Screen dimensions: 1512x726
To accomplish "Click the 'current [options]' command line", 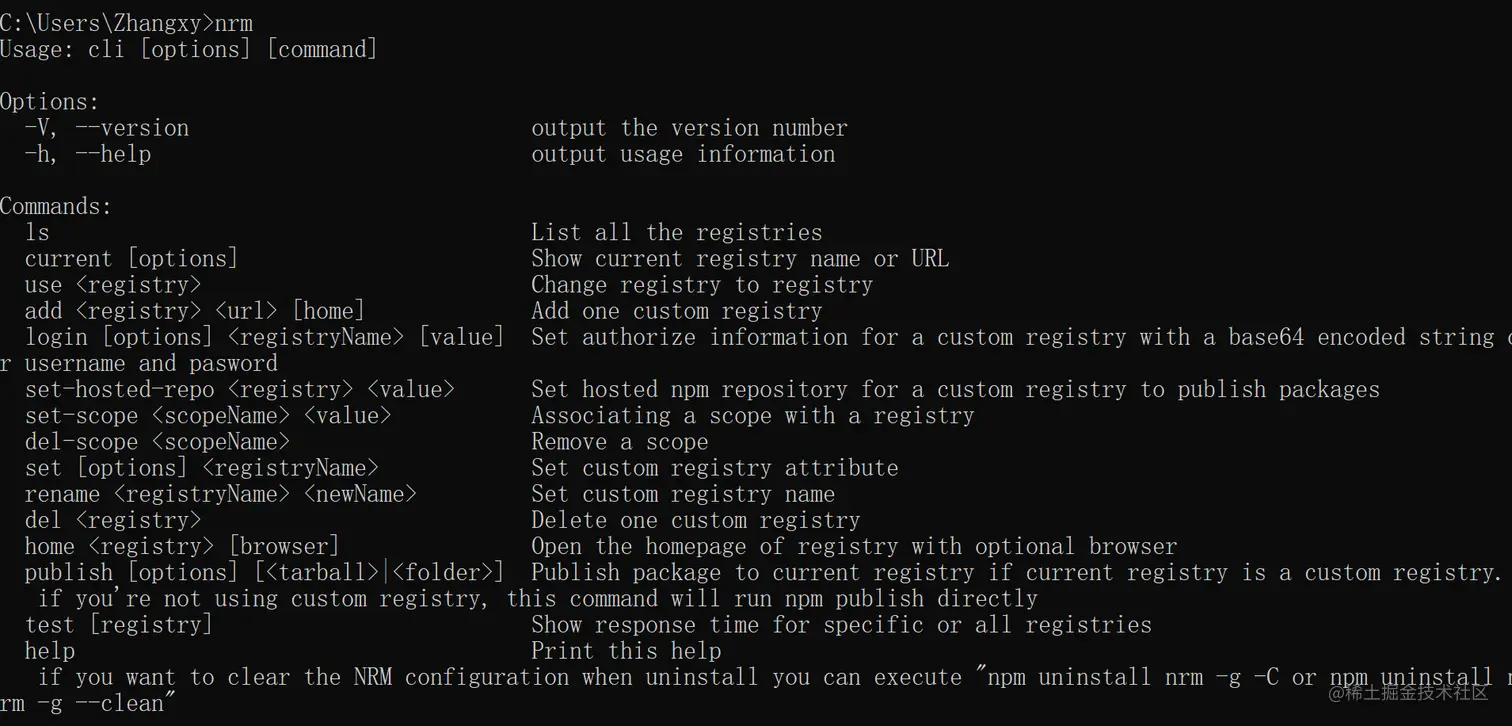I will point(132,259).
